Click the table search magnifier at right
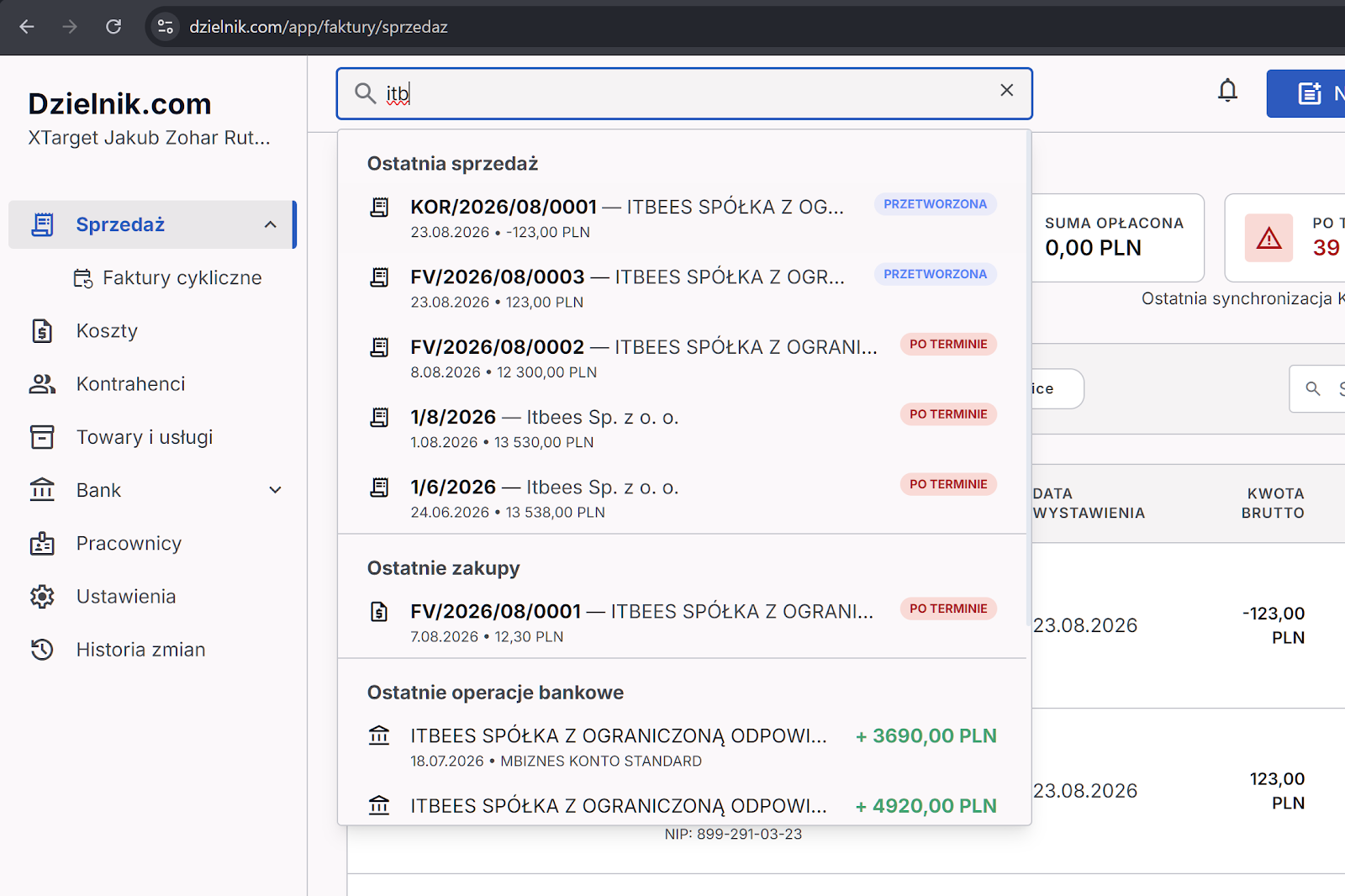The width and height of the screenshot is (1345, 896). 1312,388
